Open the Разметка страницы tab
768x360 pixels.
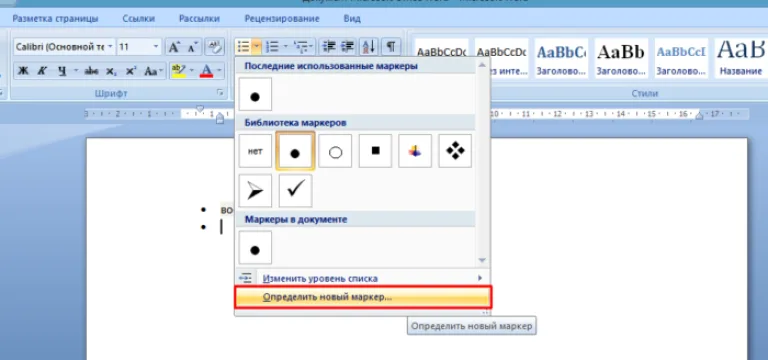pyautogui.click(x=55, y=19)
